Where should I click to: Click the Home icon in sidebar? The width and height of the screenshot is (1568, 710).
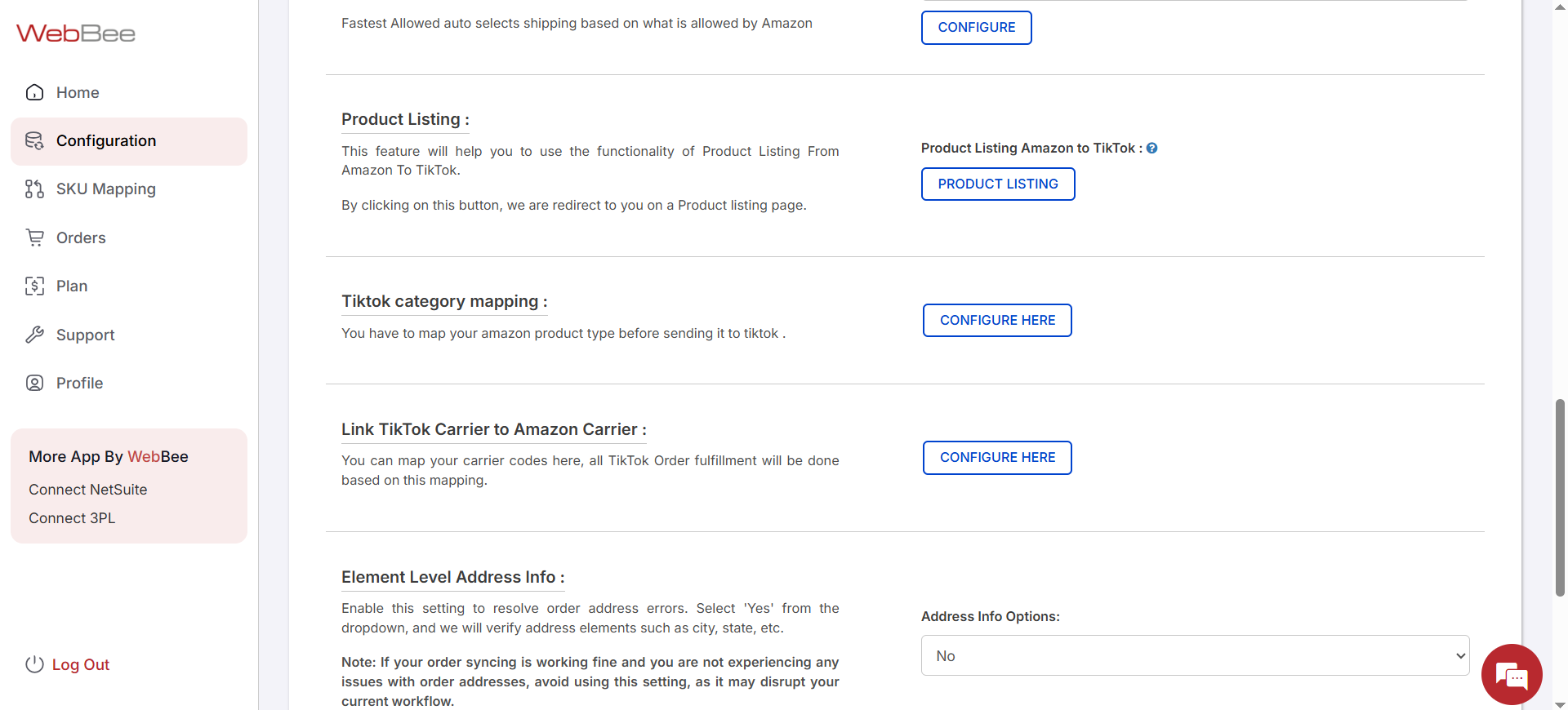coord(34,92)
